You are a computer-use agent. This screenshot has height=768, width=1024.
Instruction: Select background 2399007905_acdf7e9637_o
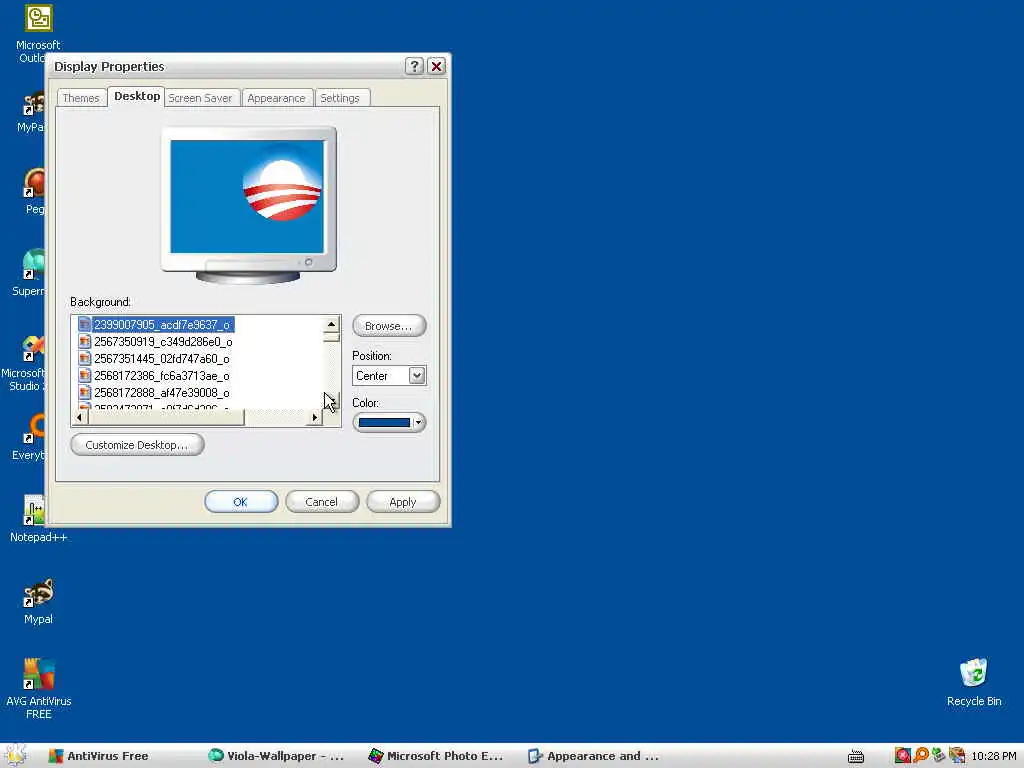click(162, 325)
